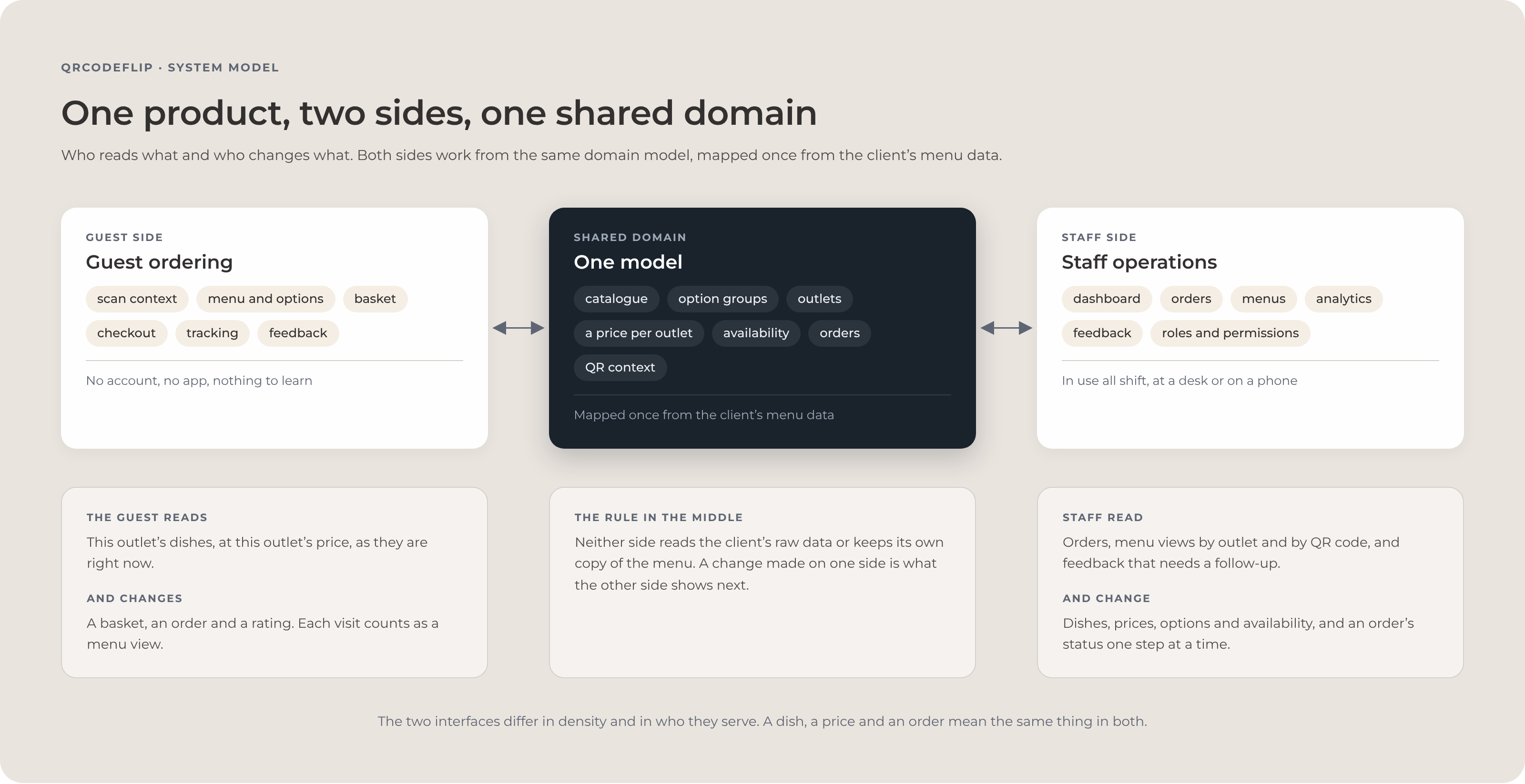Click the title 'One product, two sides, one shared domain'
Screen dimensions: 1525x784
(438, 113)
